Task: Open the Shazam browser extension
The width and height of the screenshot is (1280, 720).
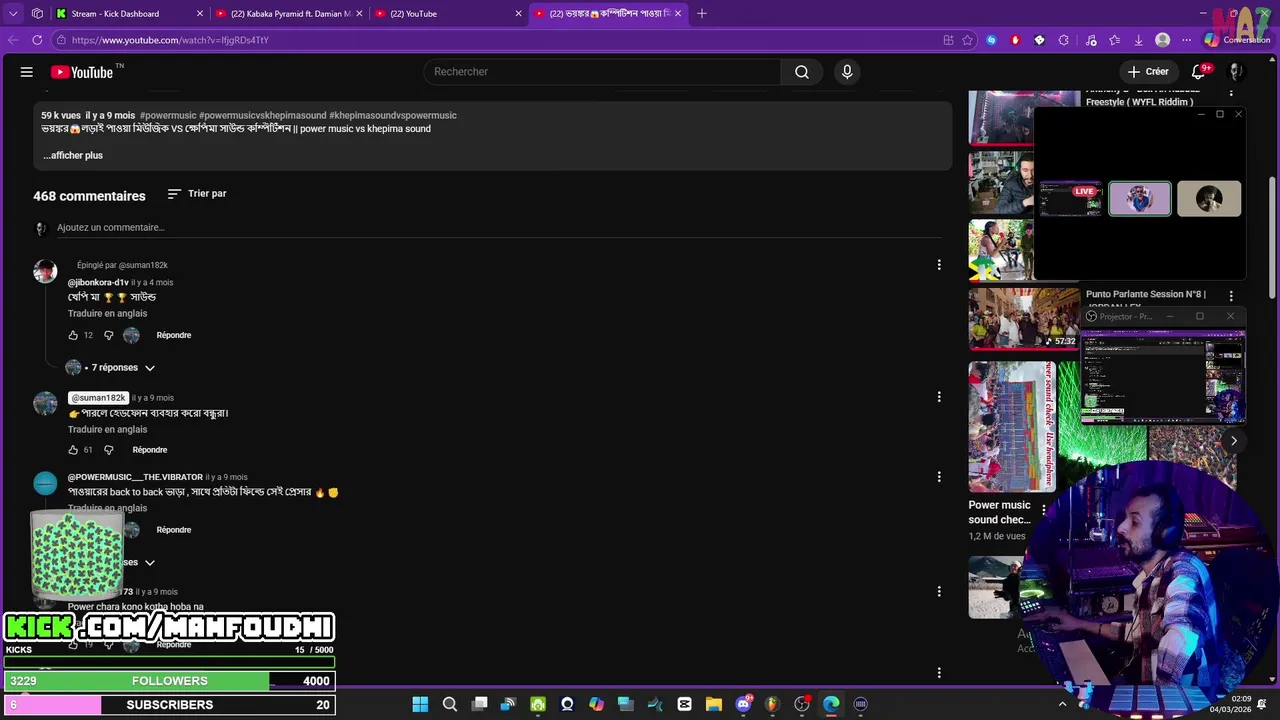Action: tap(991, 40)
